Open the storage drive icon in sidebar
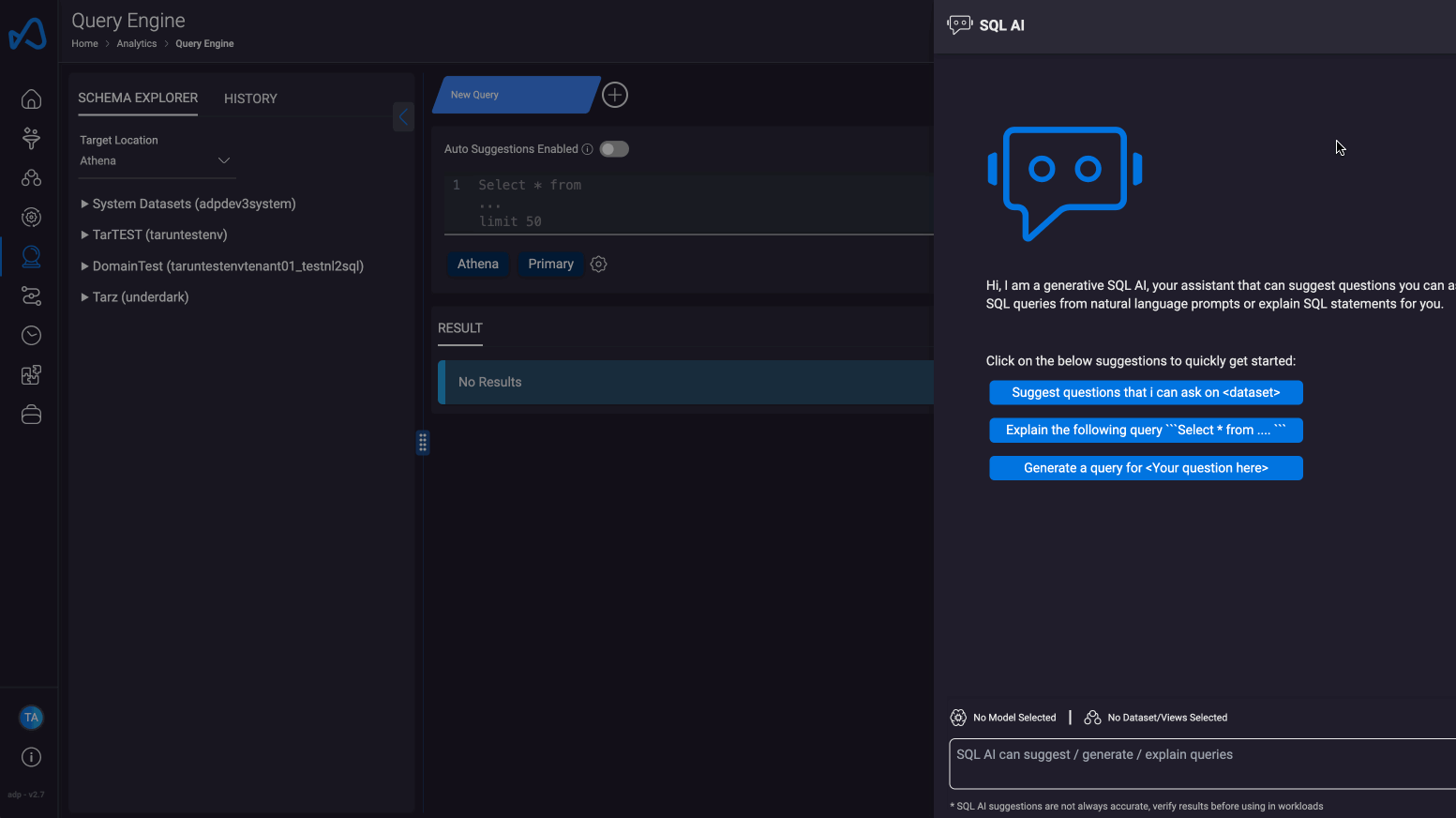This screenshot has height=818, width=1456. coord(31,415)
